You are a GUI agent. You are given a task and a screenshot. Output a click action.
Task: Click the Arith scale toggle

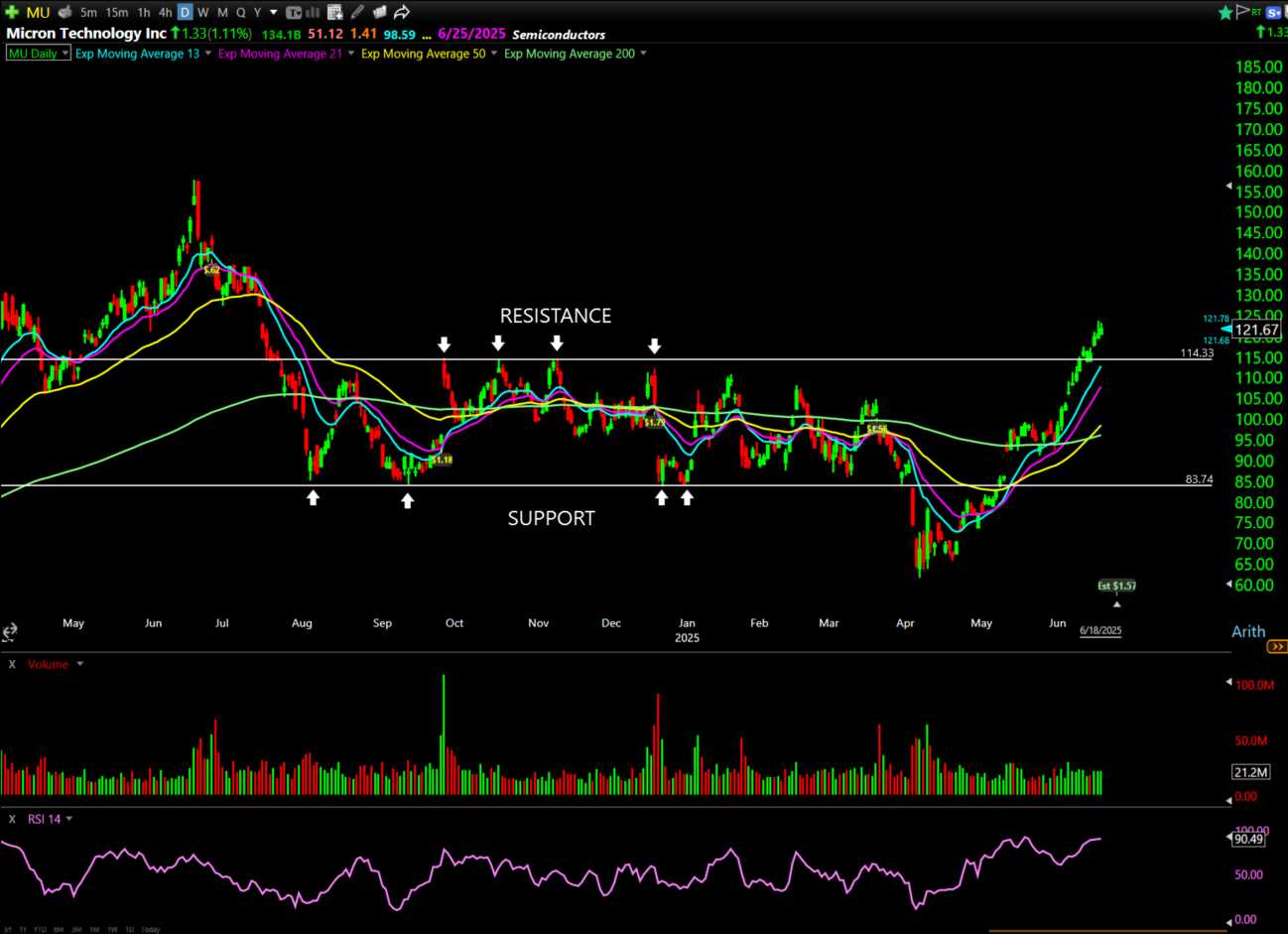point(1248,631)
